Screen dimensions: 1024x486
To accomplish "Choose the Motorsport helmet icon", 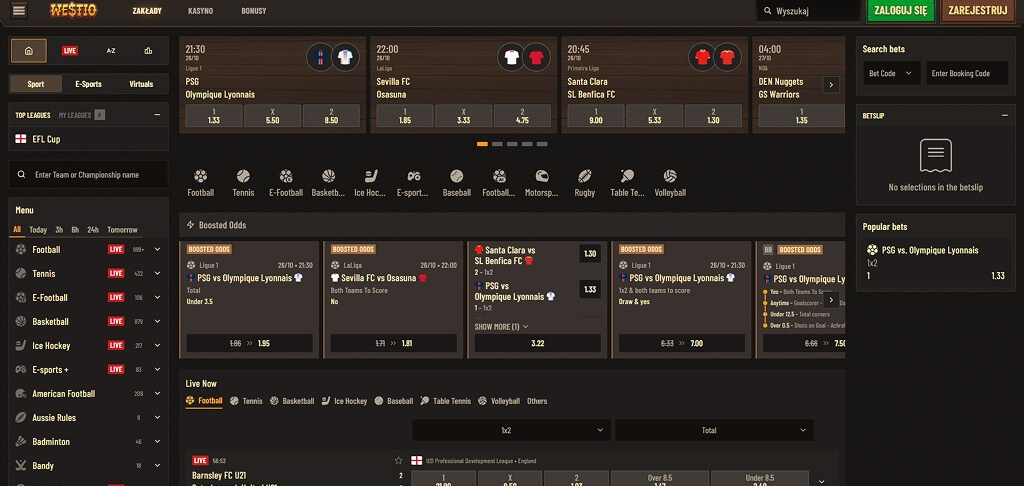I will pos(542,176).
